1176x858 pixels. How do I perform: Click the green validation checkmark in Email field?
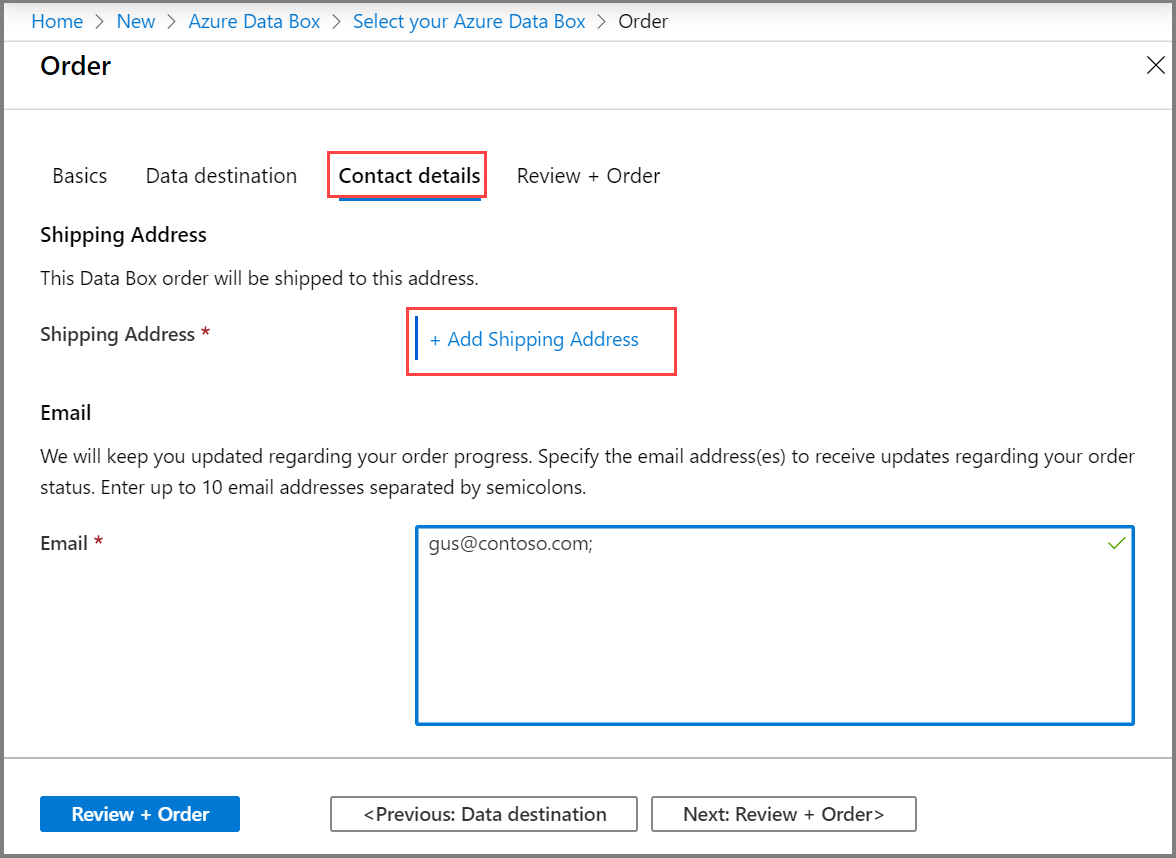(x=1117, y=543)
